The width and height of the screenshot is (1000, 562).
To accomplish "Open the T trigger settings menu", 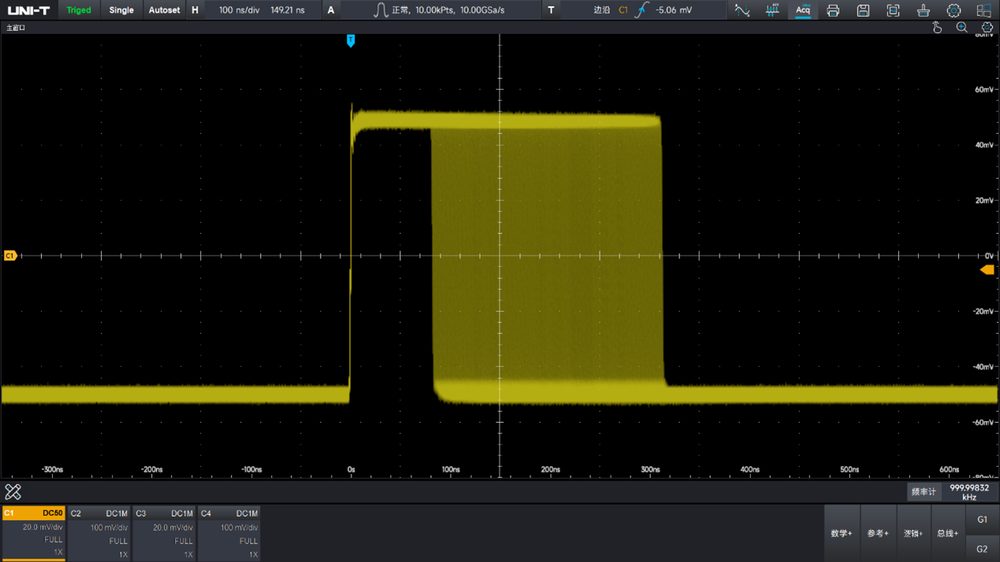I will pyautogui.click(x=551, y=10).
